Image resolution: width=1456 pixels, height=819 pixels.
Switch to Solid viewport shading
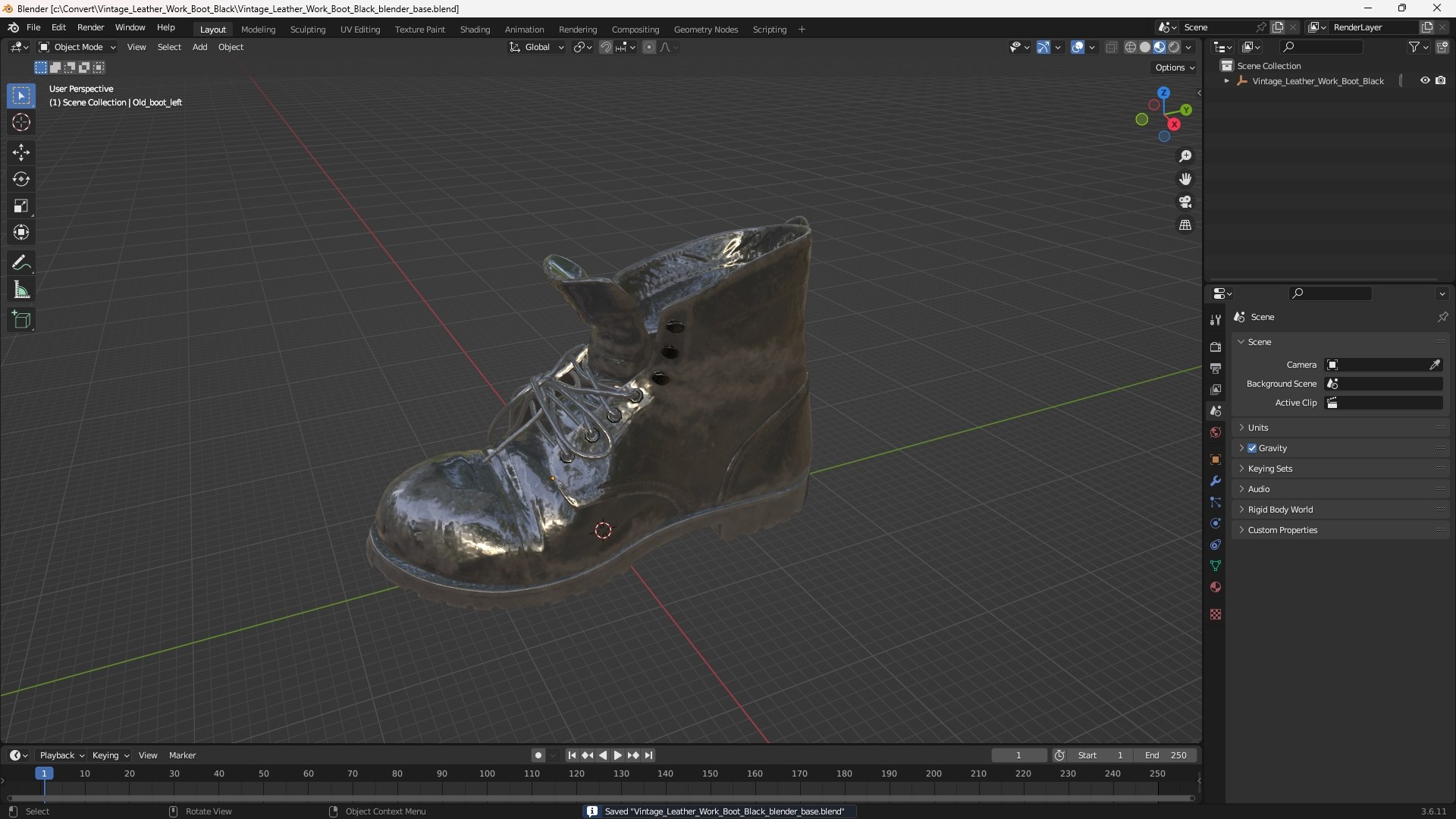click(x=1145, y=47)
